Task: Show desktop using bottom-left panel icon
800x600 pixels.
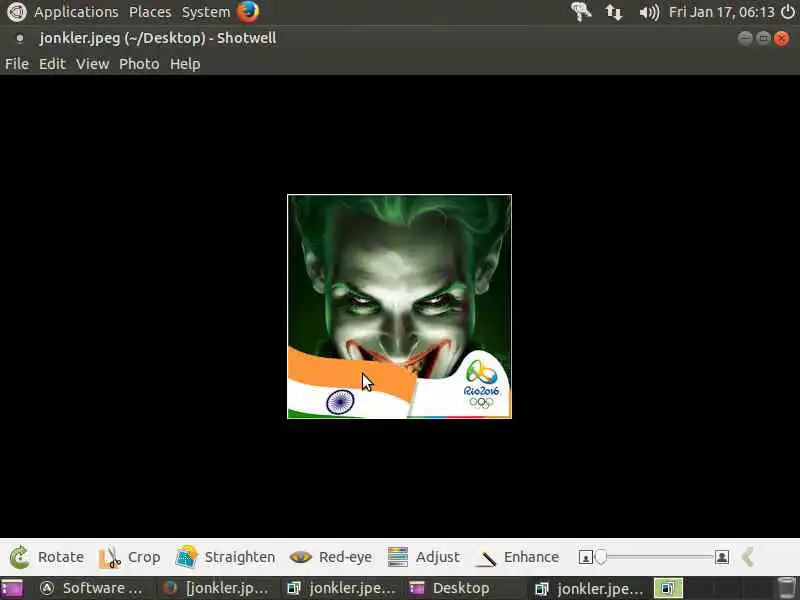Action: click(x=12, y=588)
